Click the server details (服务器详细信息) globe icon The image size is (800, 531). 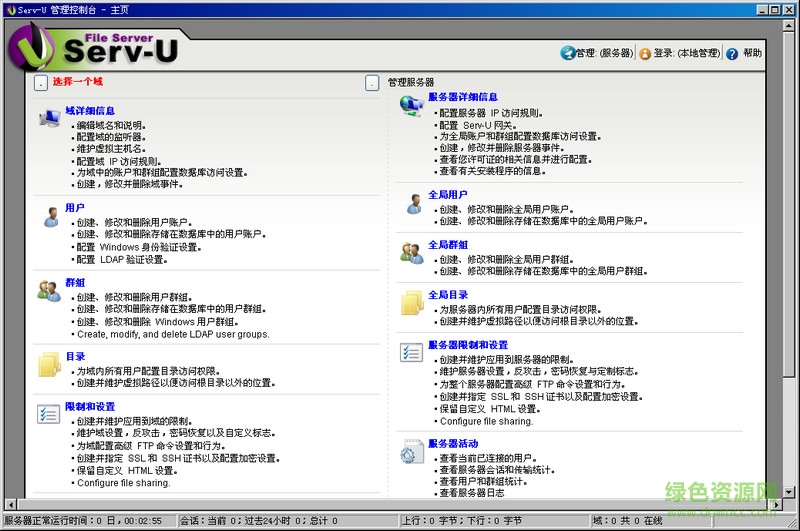tap(412, 106)
